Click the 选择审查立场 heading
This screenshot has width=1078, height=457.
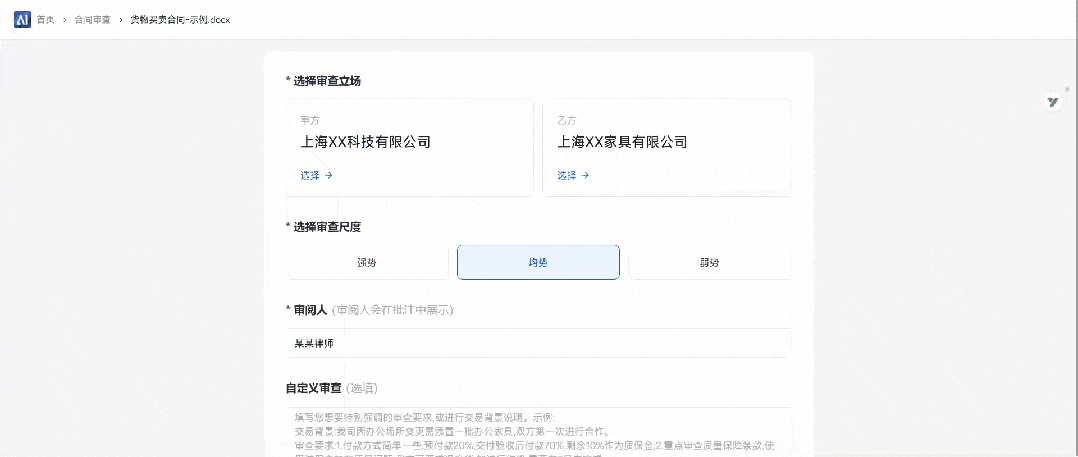pyautogui.click(x=327, y=81)
